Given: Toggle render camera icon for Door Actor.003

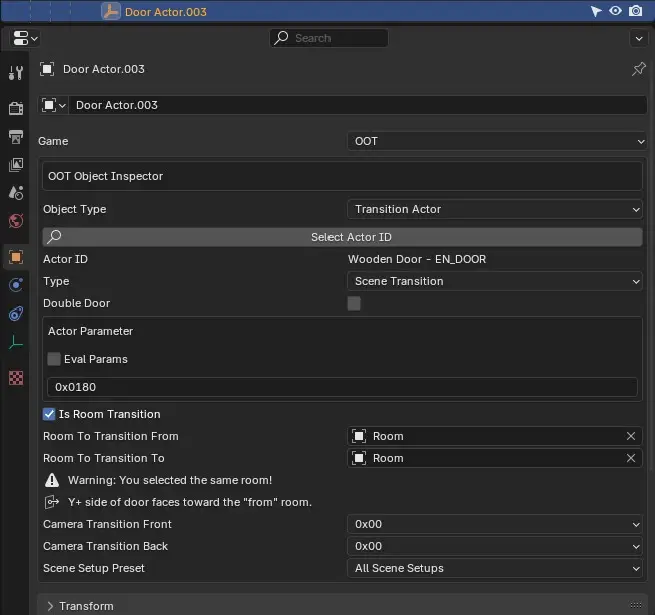Looking at the screenshot, I should 635,11.
